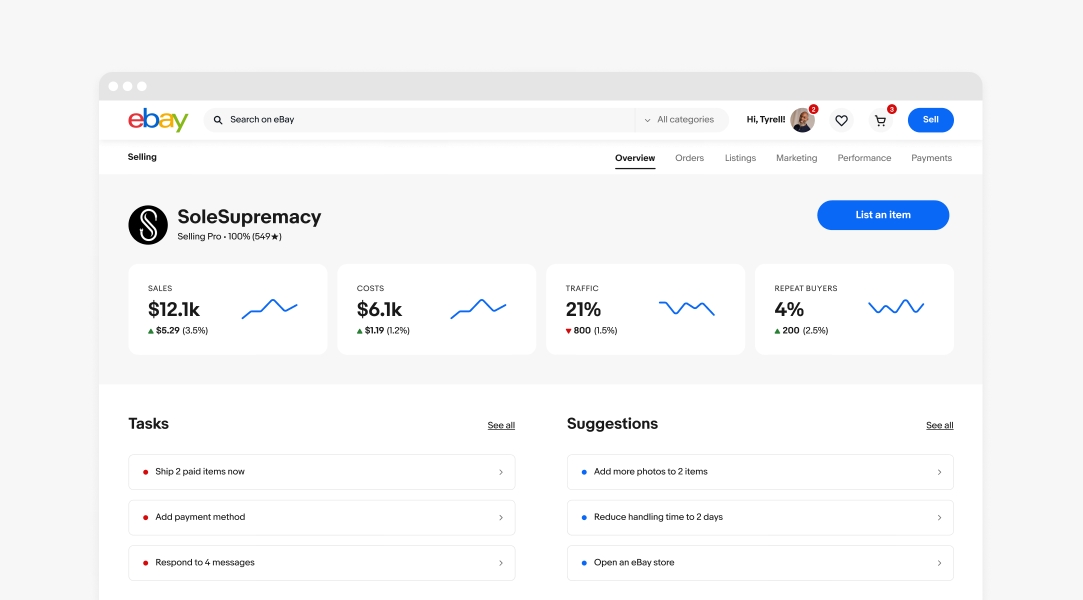Click the search magnifier icon

point(218,119)
